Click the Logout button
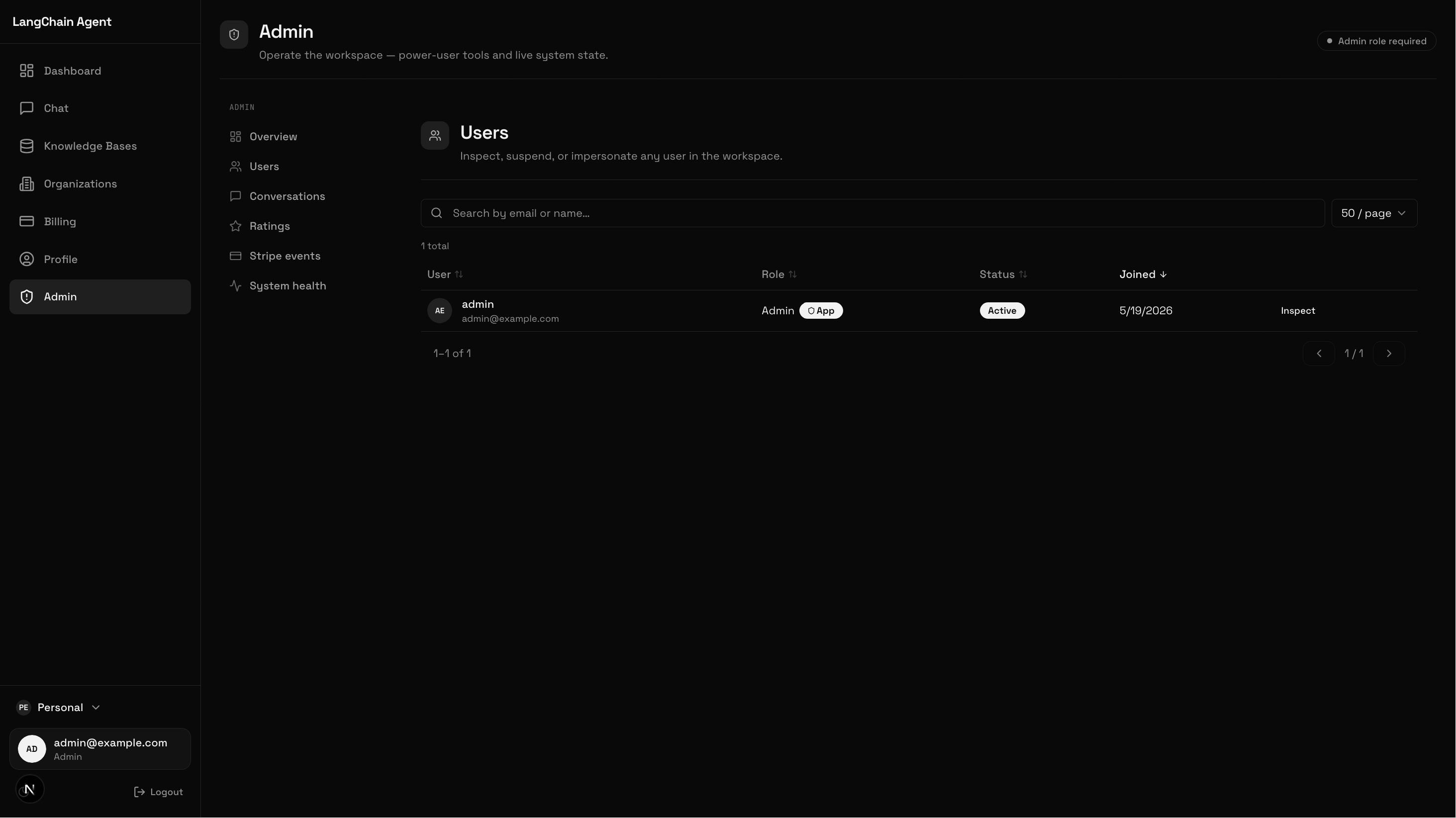The height and width of the screenshot is (818, 1456). 158,792
